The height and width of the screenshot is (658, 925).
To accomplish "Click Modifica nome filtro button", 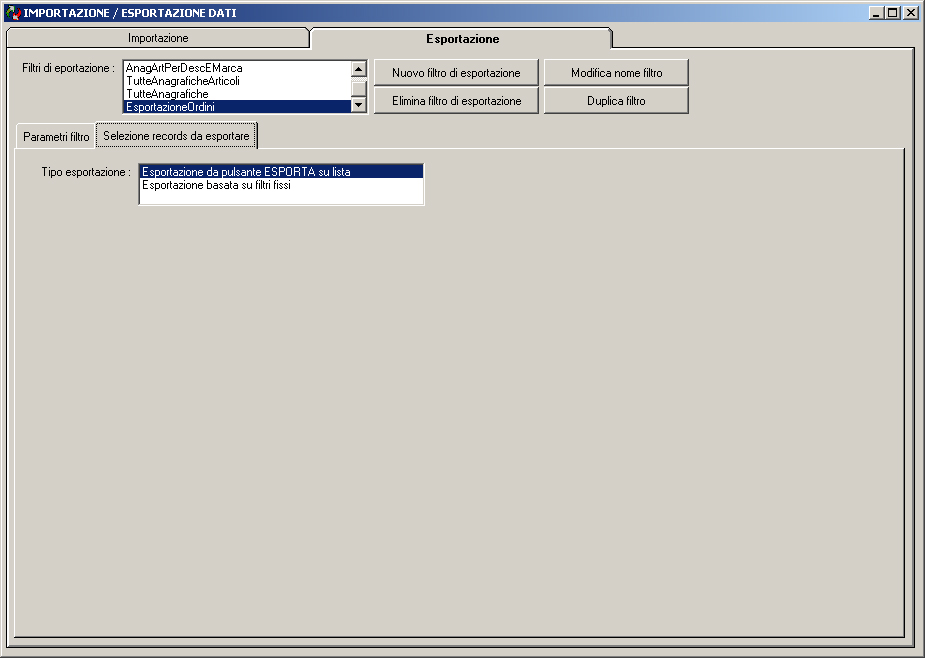I will pos(616,73).
